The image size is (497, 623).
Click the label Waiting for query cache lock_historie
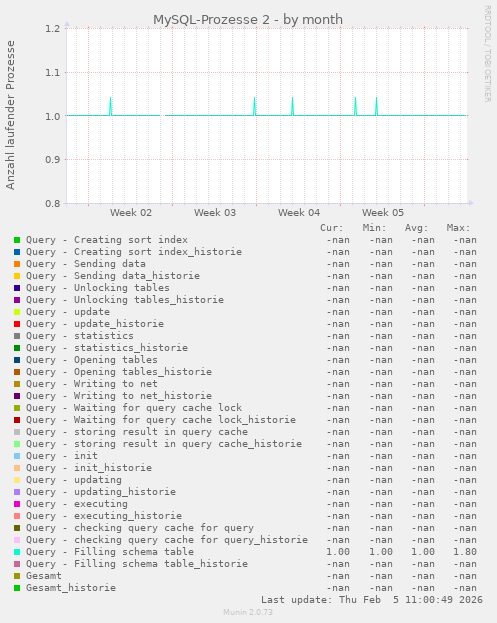tap(185, 420)
